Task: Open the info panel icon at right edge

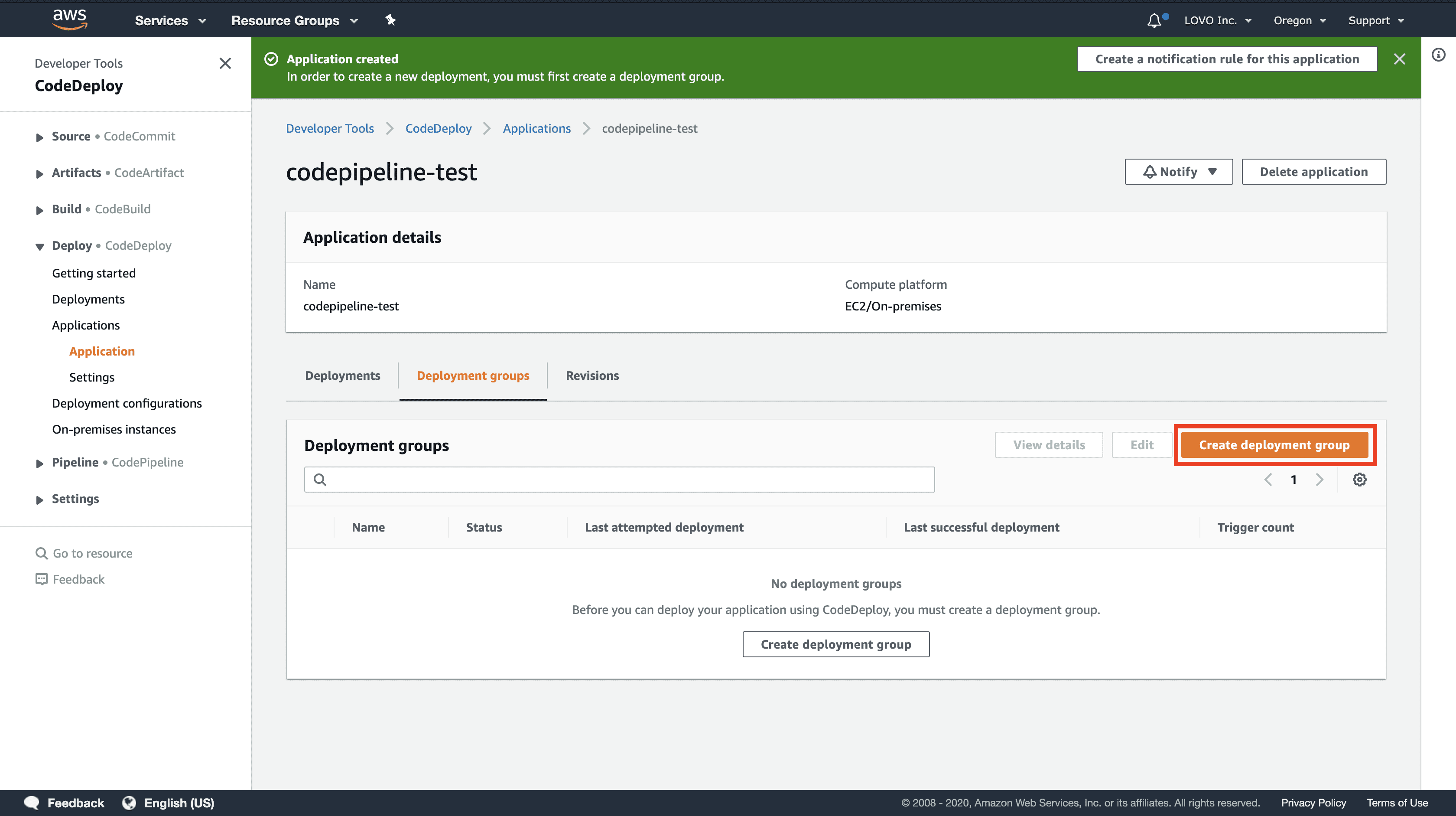Action: 1439,55
